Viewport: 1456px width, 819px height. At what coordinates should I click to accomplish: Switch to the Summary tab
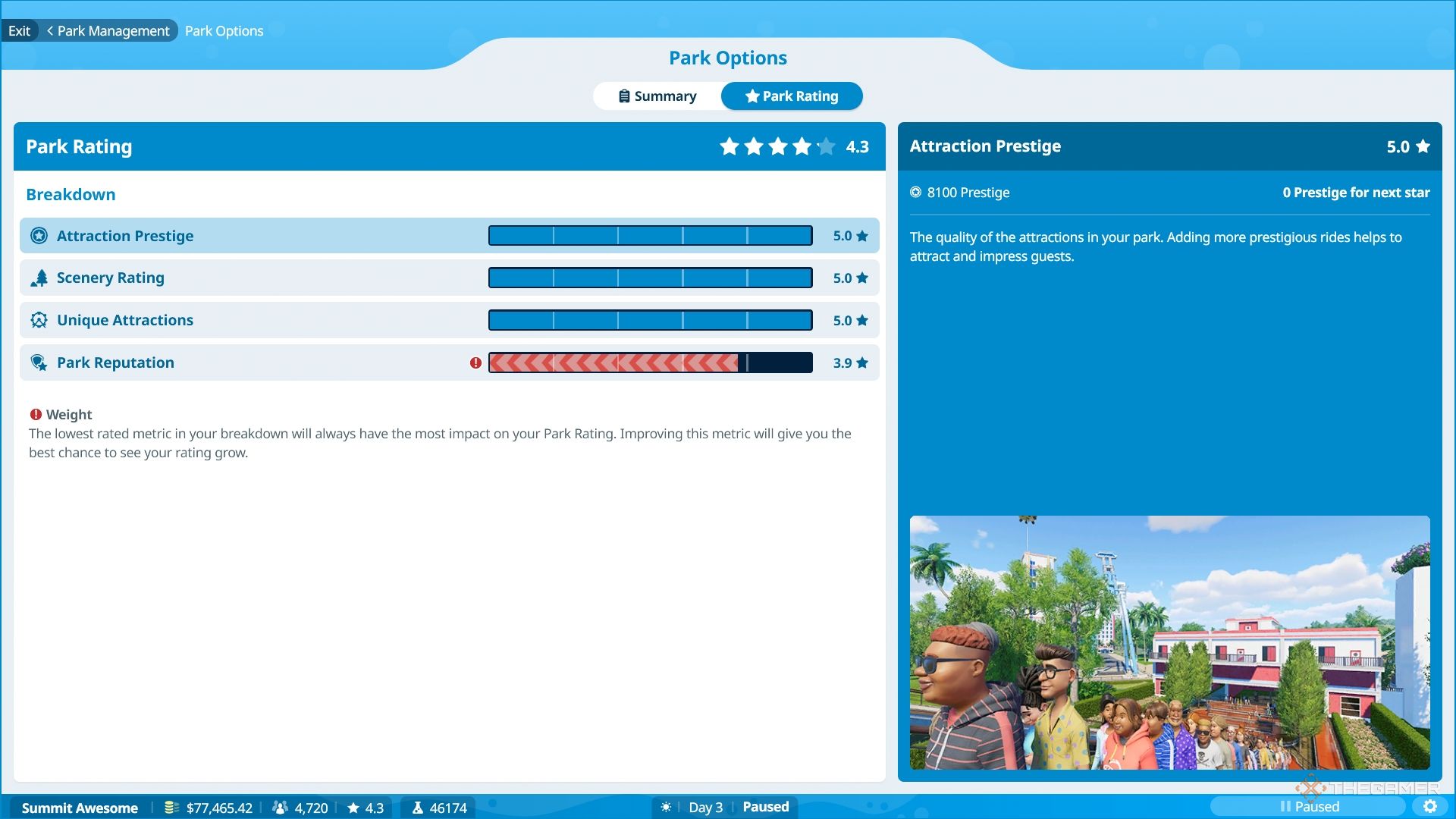pos(657,96)
